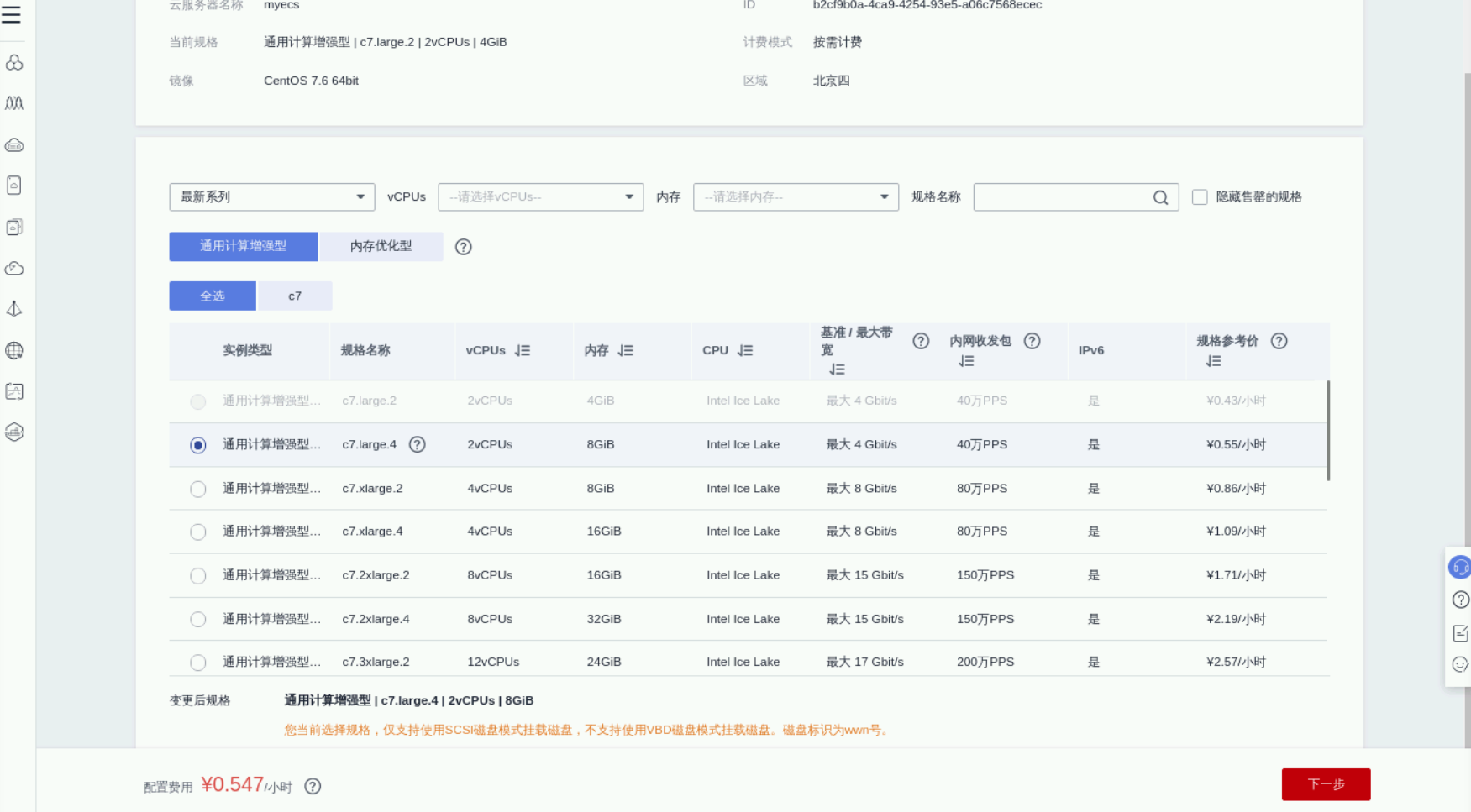Click the 下一步 button
1471x812 pixels.
coord(1327,784)
